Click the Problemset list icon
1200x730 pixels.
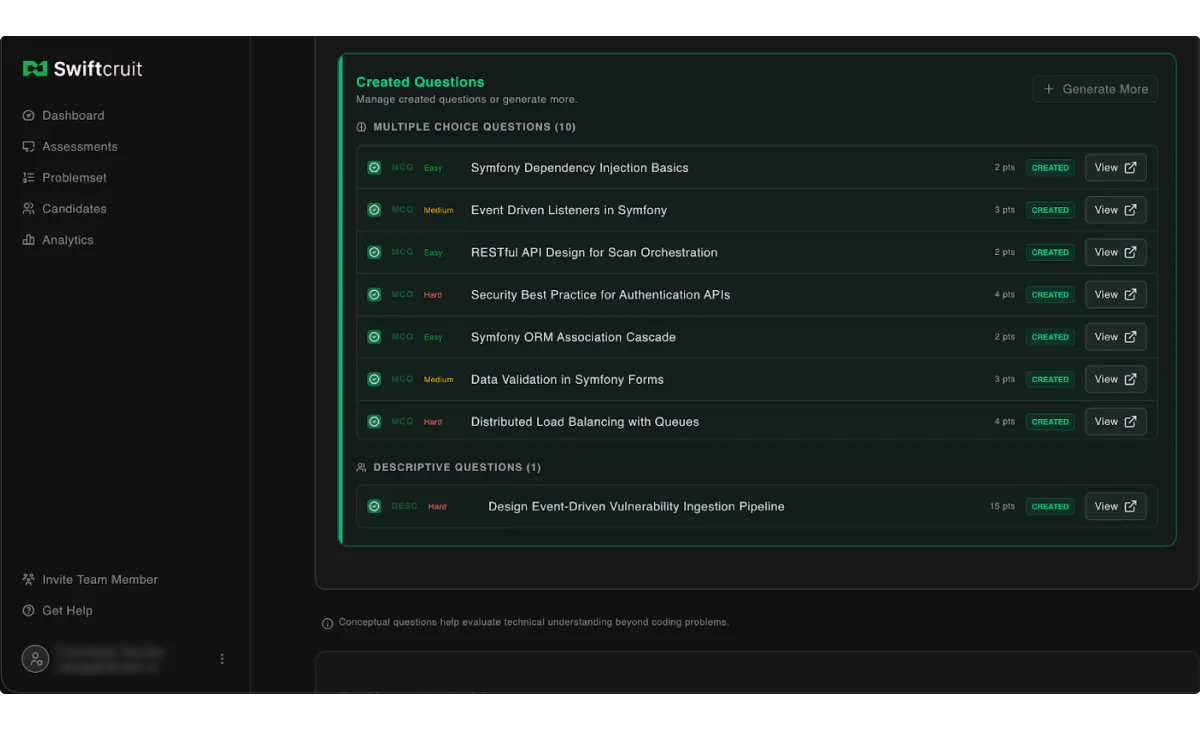pyautogui.click(x=28, y=178)
